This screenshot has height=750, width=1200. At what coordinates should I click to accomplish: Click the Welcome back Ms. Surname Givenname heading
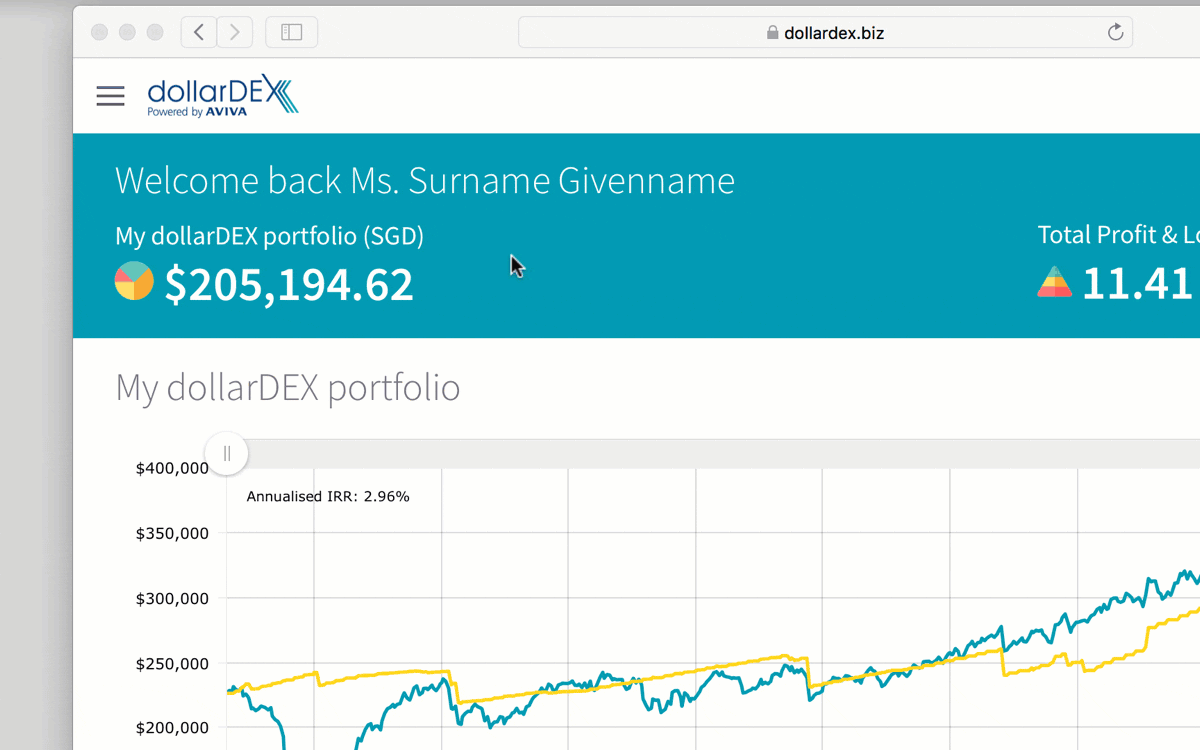[425, 181]
